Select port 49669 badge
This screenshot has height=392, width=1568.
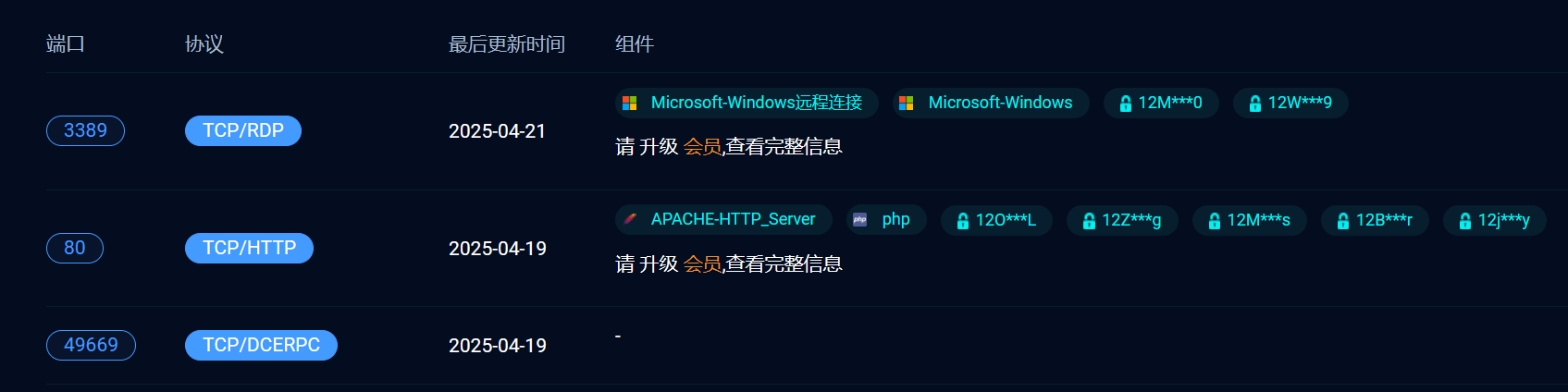pyautogui.click(x=91, y=345)
